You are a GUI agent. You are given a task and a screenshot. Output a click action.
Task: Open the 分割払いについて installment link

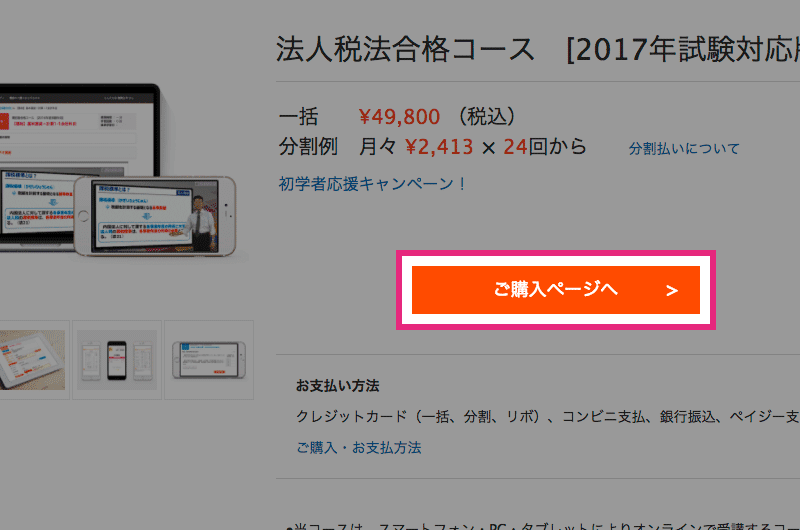(684, 148)
